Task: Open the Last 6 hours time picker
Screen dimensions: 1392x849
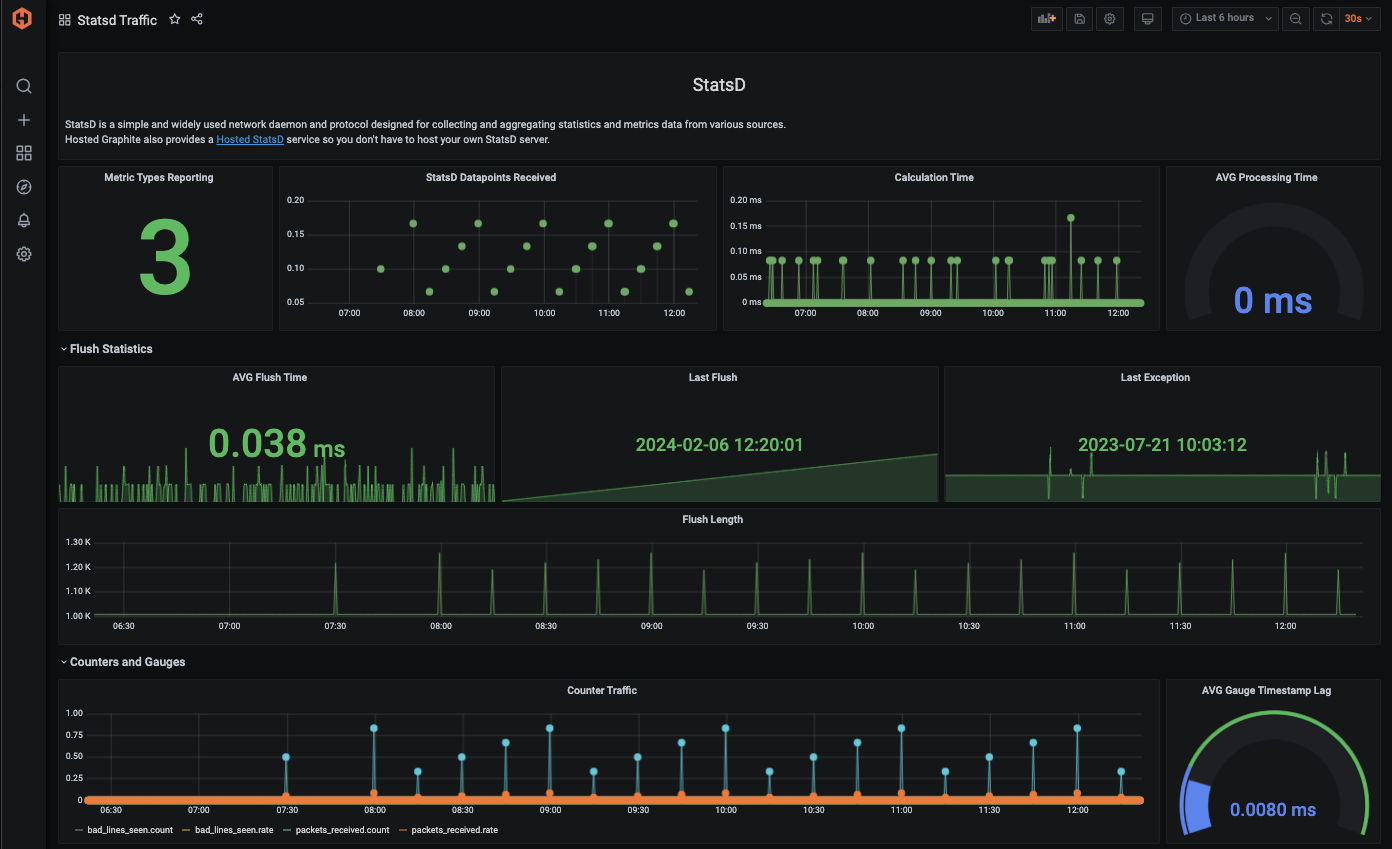Action: 1225,18
